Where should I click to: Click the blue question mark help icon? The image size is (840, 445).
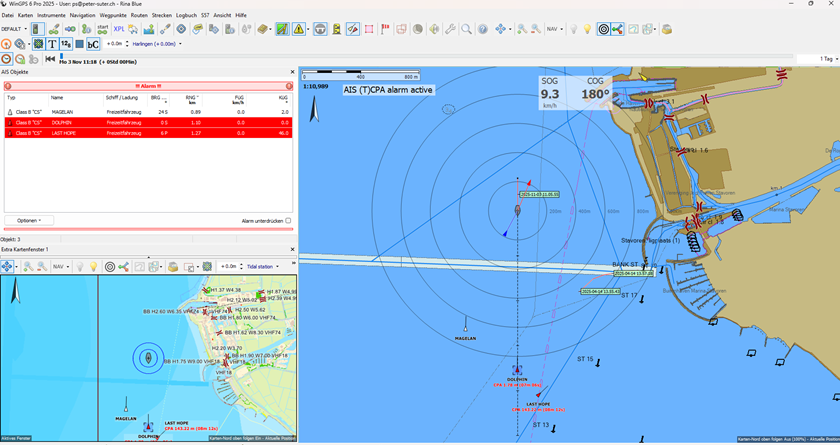(x=483, y=29)
